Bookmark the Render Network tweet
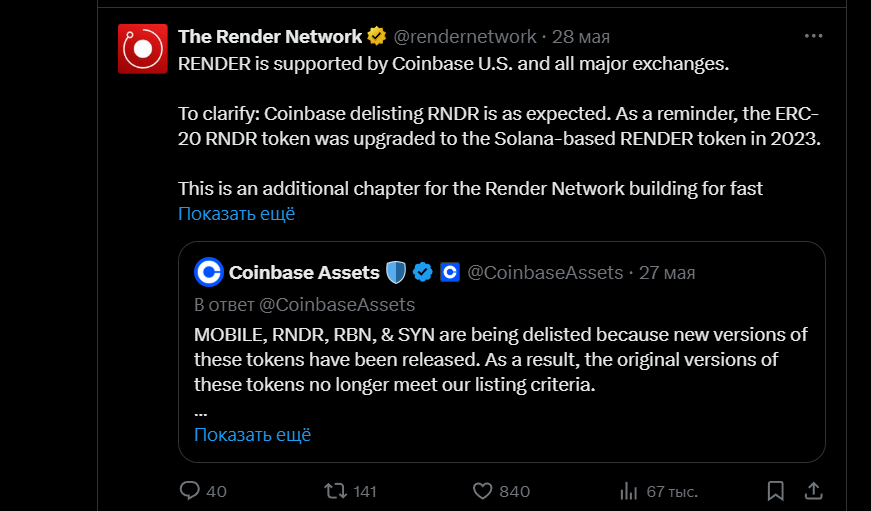871x511 pixels. [x=775, y=491]
